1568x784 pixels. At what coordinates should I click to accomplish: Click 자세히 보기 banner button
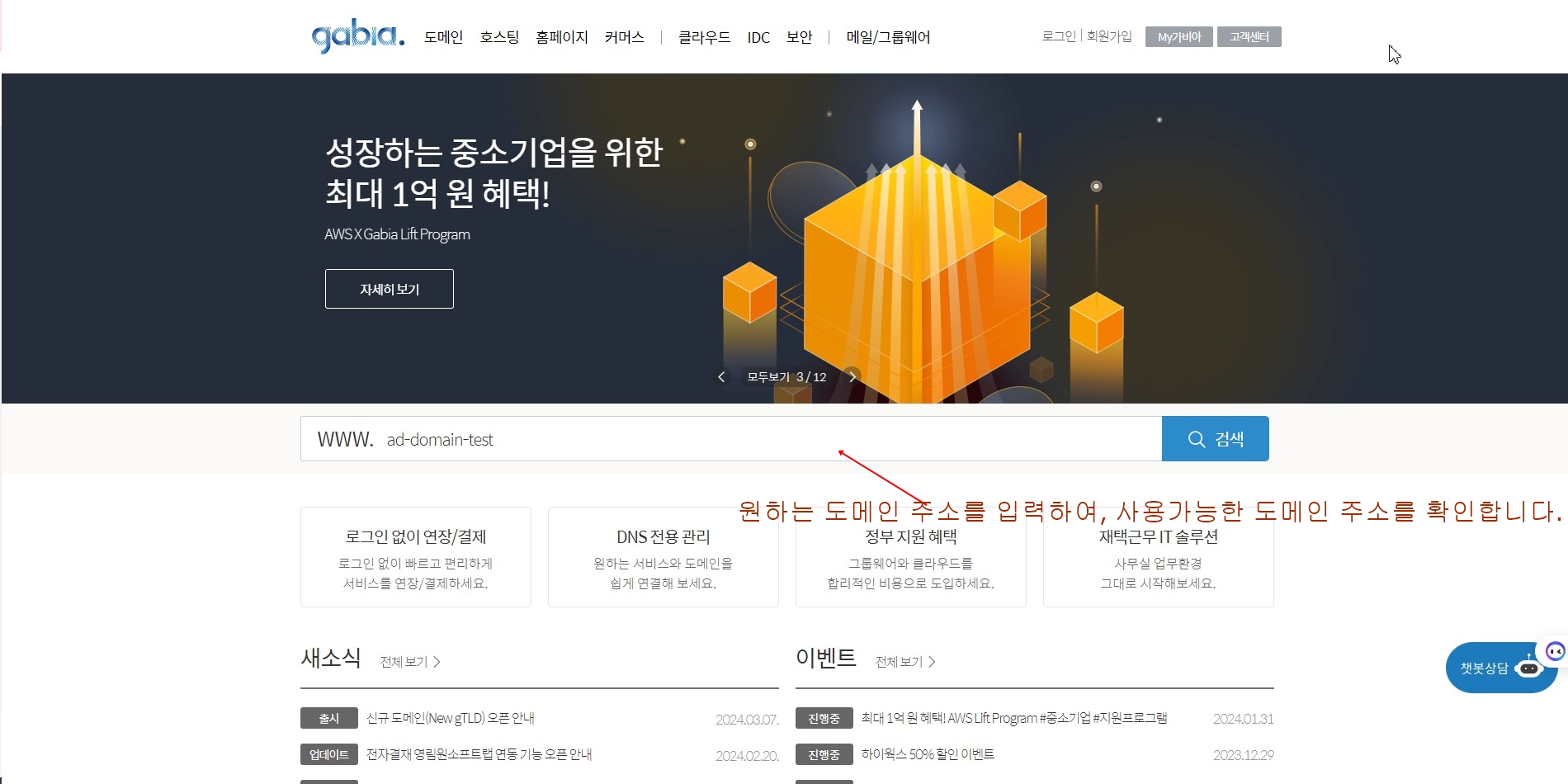tap(390, 289)
